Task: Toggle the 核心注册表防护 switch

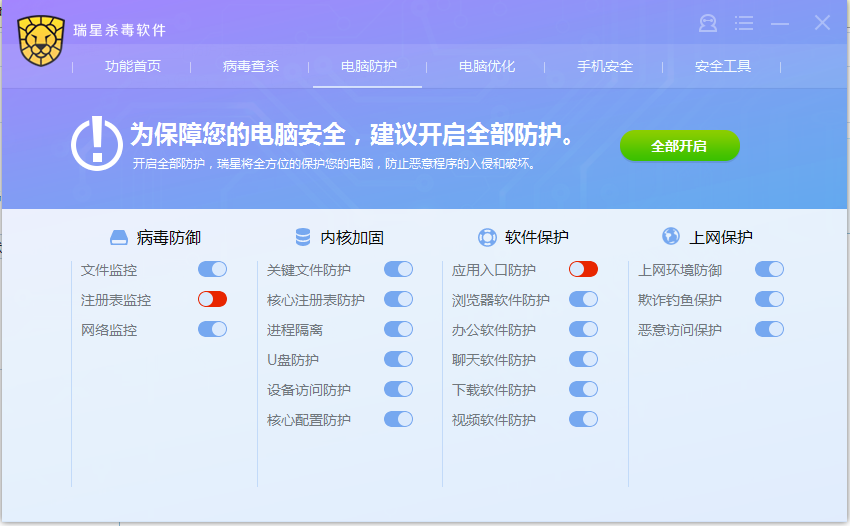Action: (x=398, y=299)
